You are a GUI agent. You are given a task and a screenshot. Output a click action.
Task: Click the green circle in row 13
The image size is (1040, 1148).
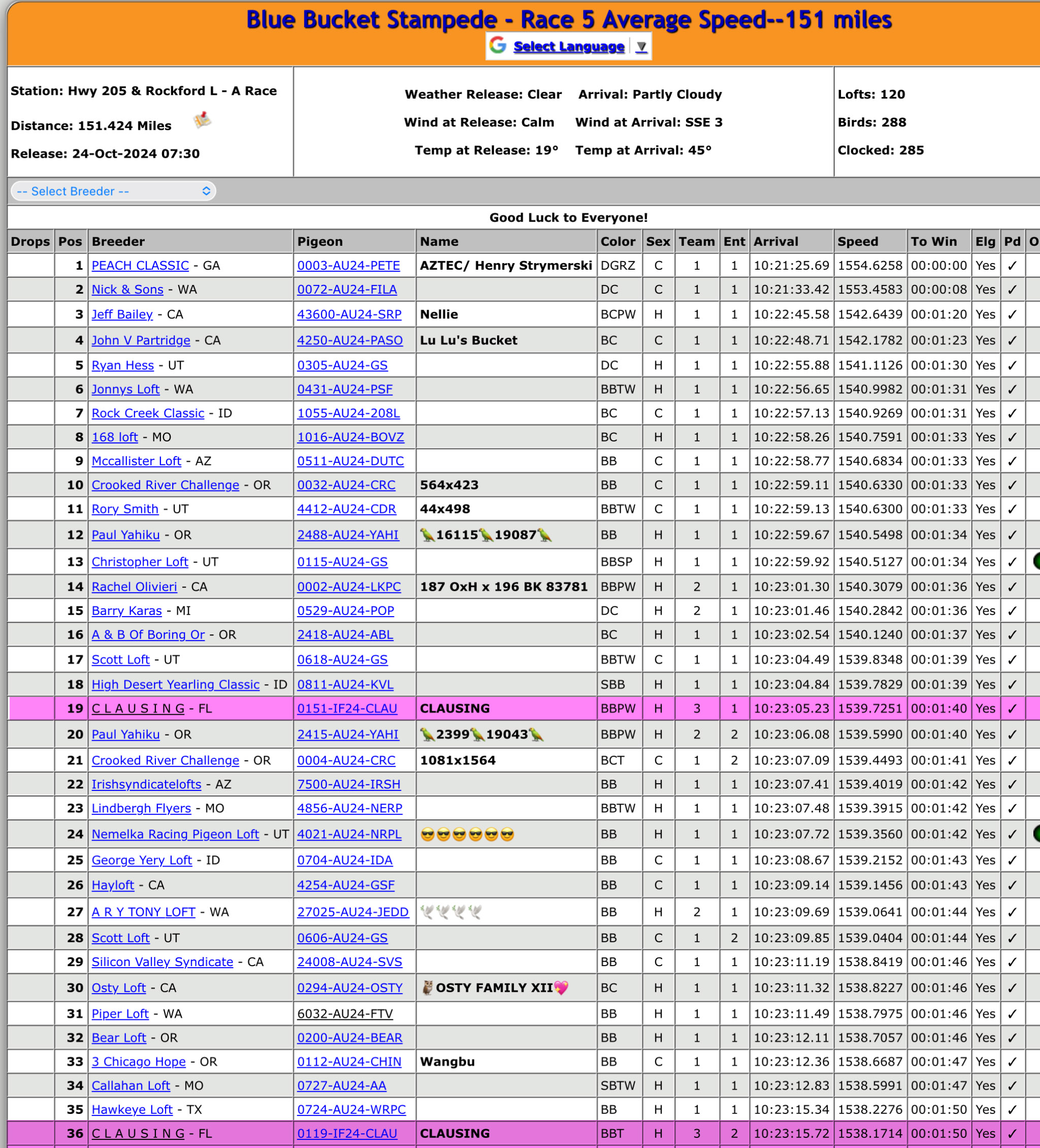1036,561
